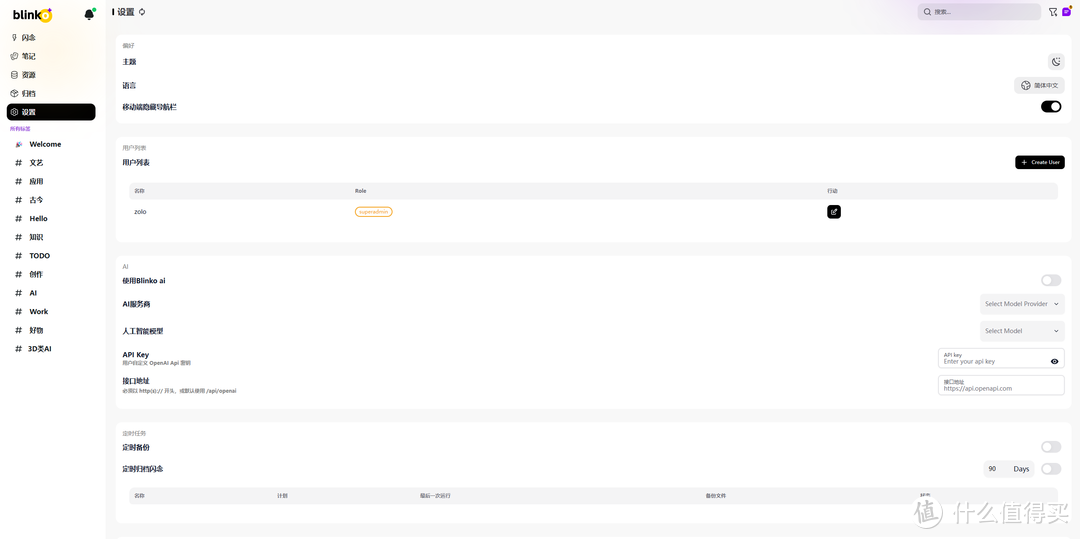Image resolution: width=1080 pixels, height=539 pixels.
Task: Click the notes icon for 笔记
Action: point(14,56)
